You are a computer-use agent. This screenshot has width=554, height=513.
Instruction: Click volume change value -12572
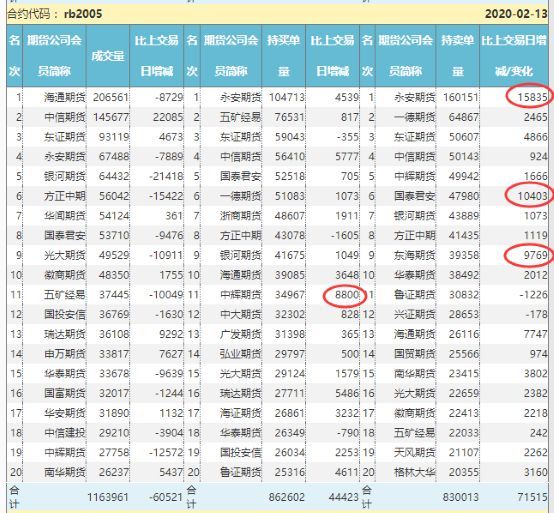[x=166, y=452]
